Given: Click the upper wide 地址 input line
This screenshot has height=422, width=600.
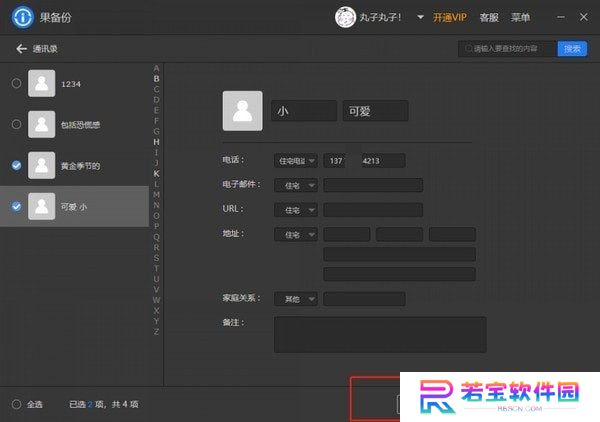Looking at the screenshot, I should tap(399, 254).
